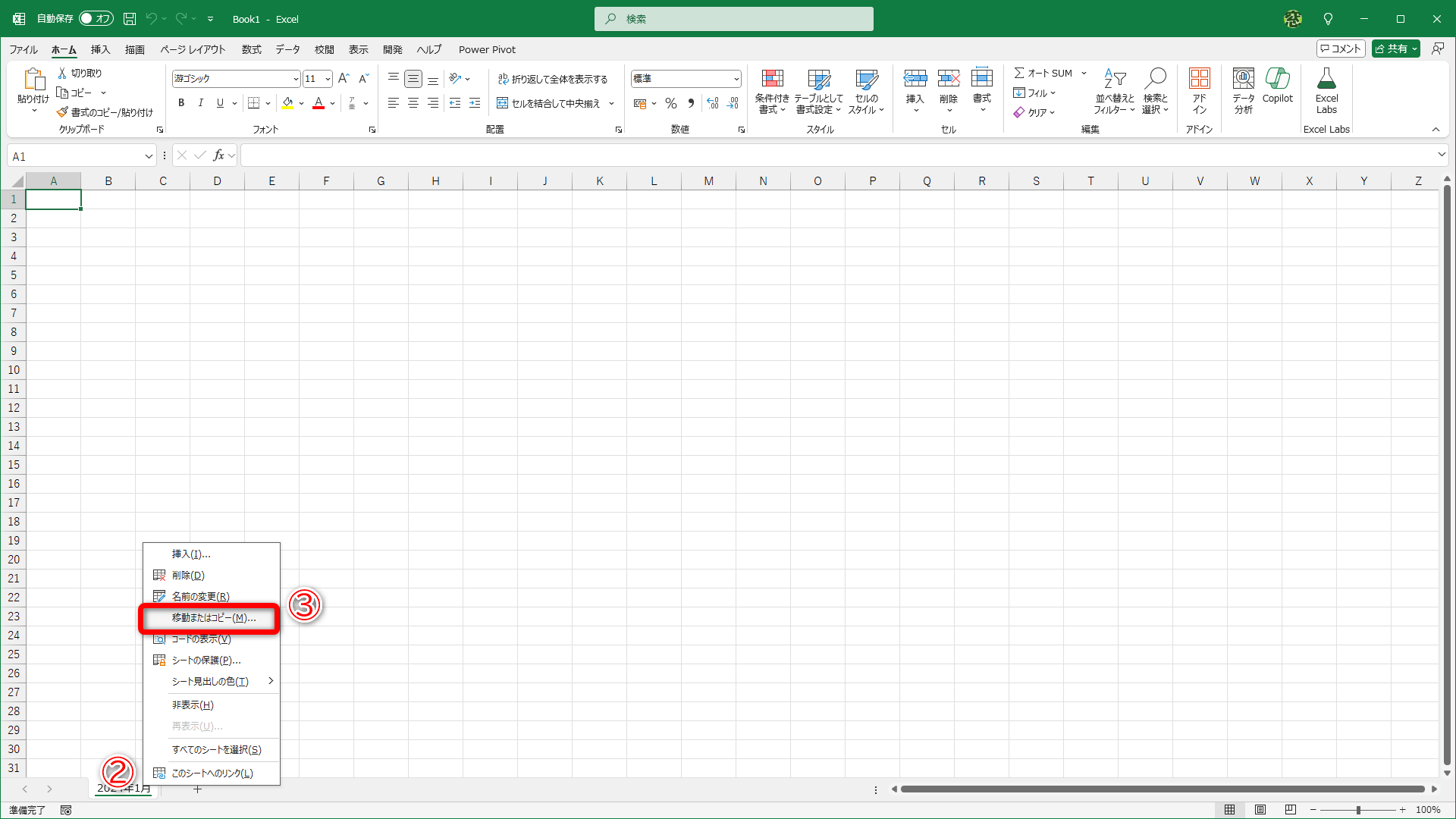Open the Page Layout ribbon tab
This screenshot has height=819, width=1456.
click(x=193, y=49)
